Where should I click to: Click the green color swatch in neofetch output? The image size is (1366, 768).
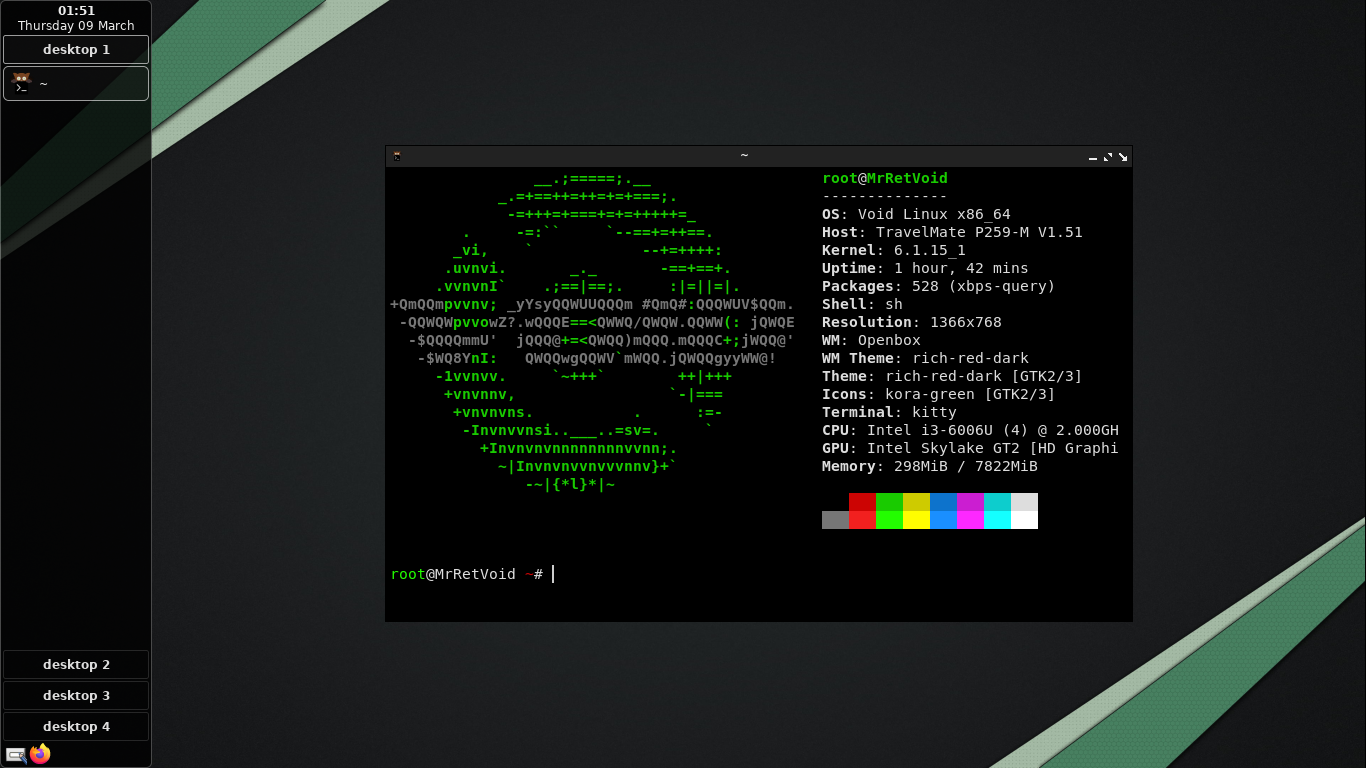(888, 511)
